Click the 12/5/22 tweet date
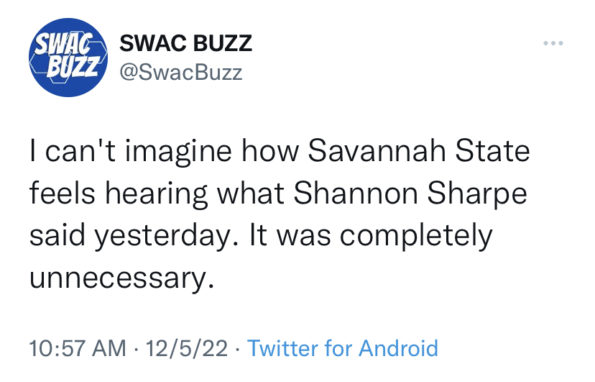This screenshot has width=595, height=382. pos(187,348)
